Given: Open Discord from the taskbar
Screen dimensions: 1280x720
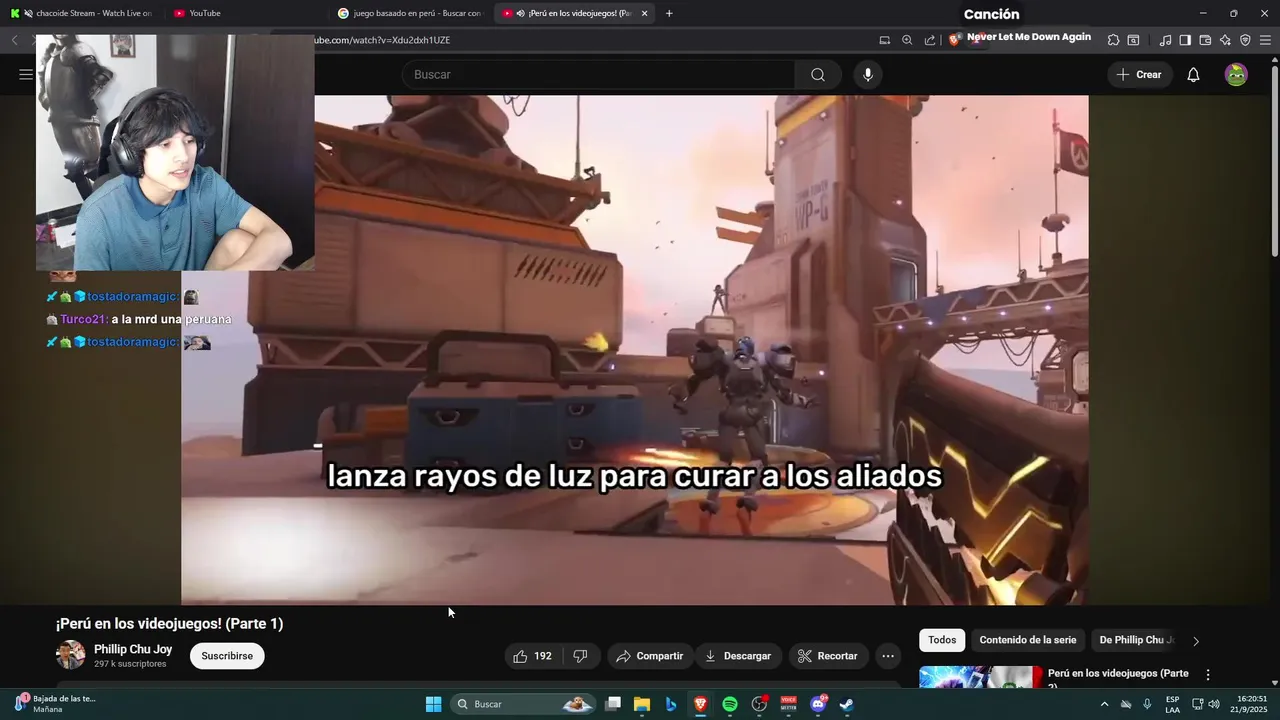Looking at the screenshot, I should (x=818, y=704).
